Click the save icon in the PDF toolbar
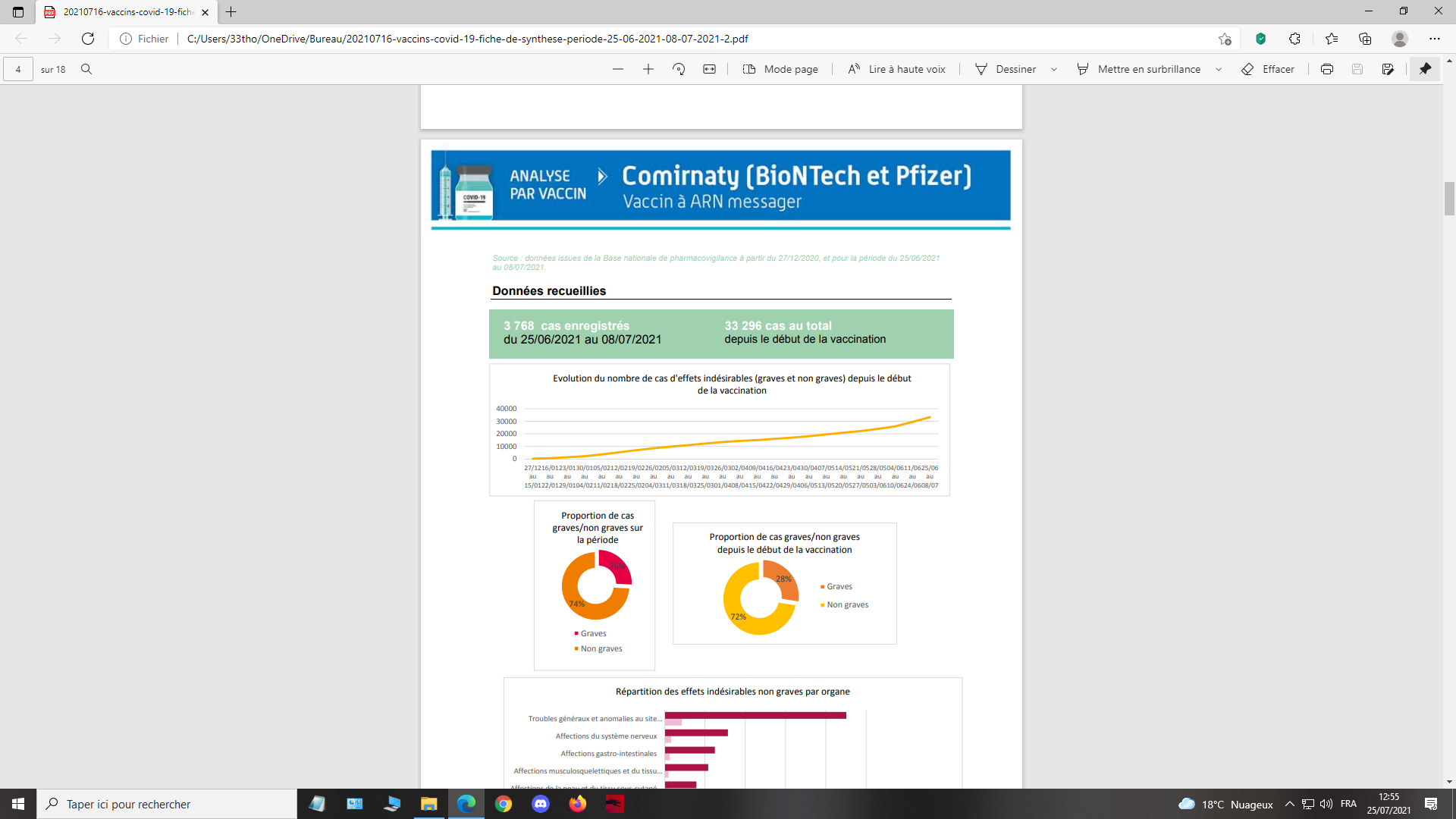 pyautogui.click(x=1357, y=69)
